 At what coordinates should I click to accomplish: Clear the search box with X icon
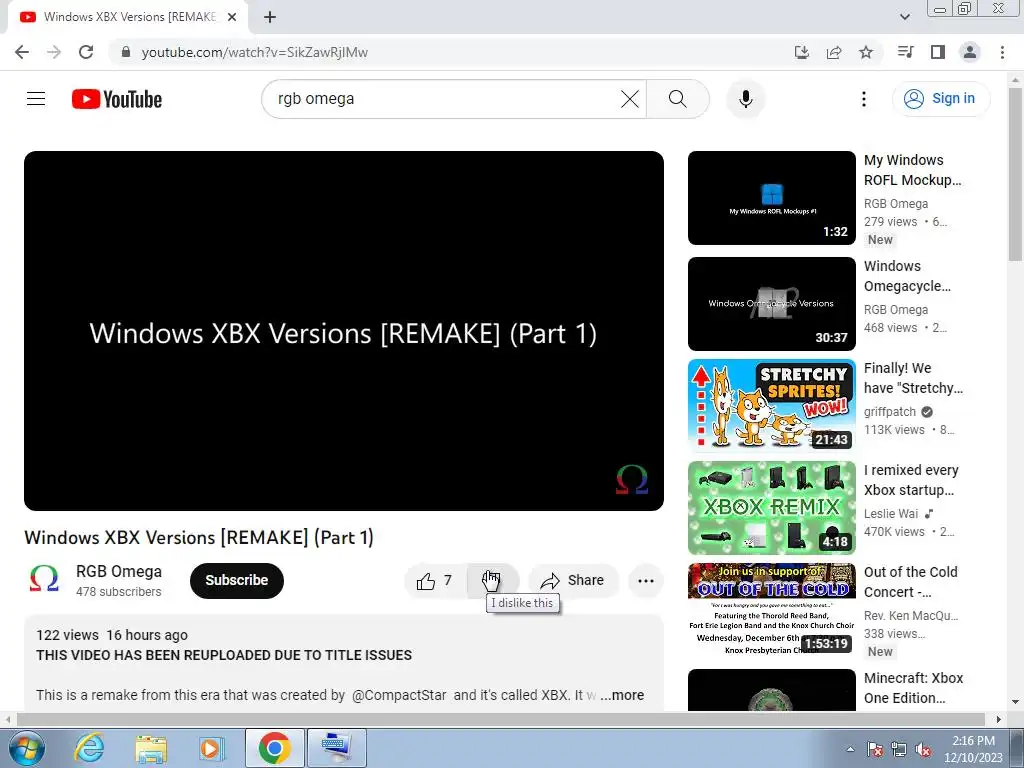630,99
